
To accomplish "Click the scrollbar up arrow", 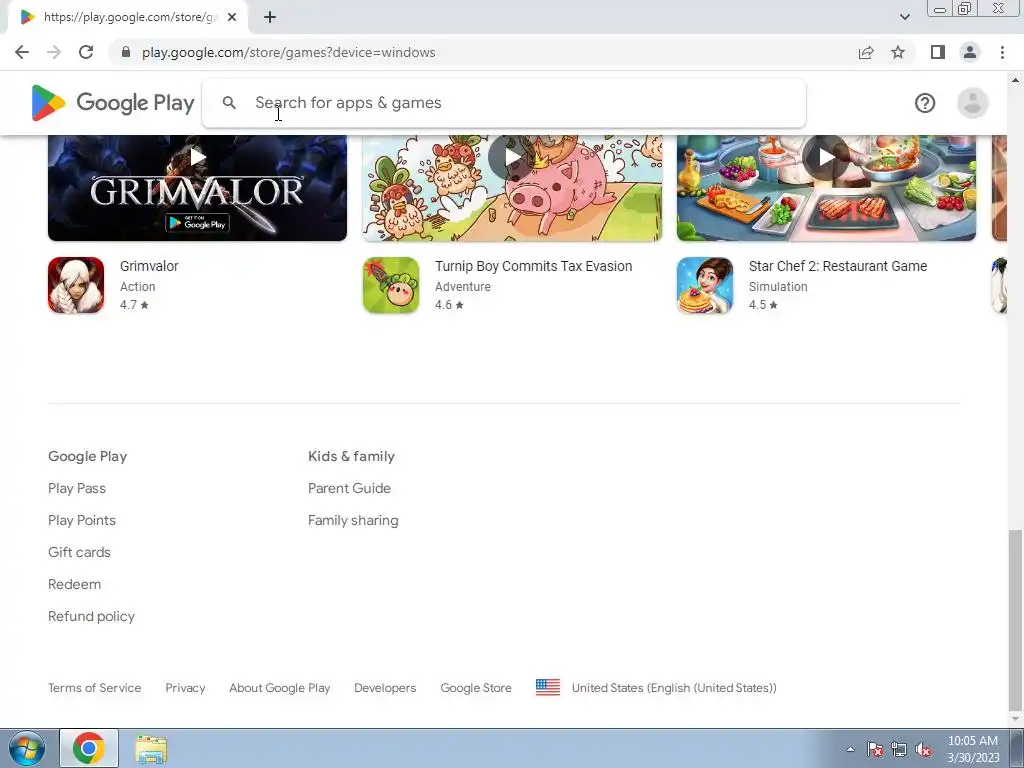I will [x=1015, y=80].
